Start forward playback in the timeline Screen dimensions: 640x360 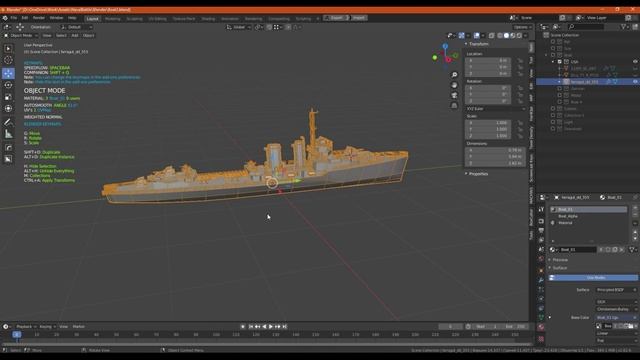point(271,327)
